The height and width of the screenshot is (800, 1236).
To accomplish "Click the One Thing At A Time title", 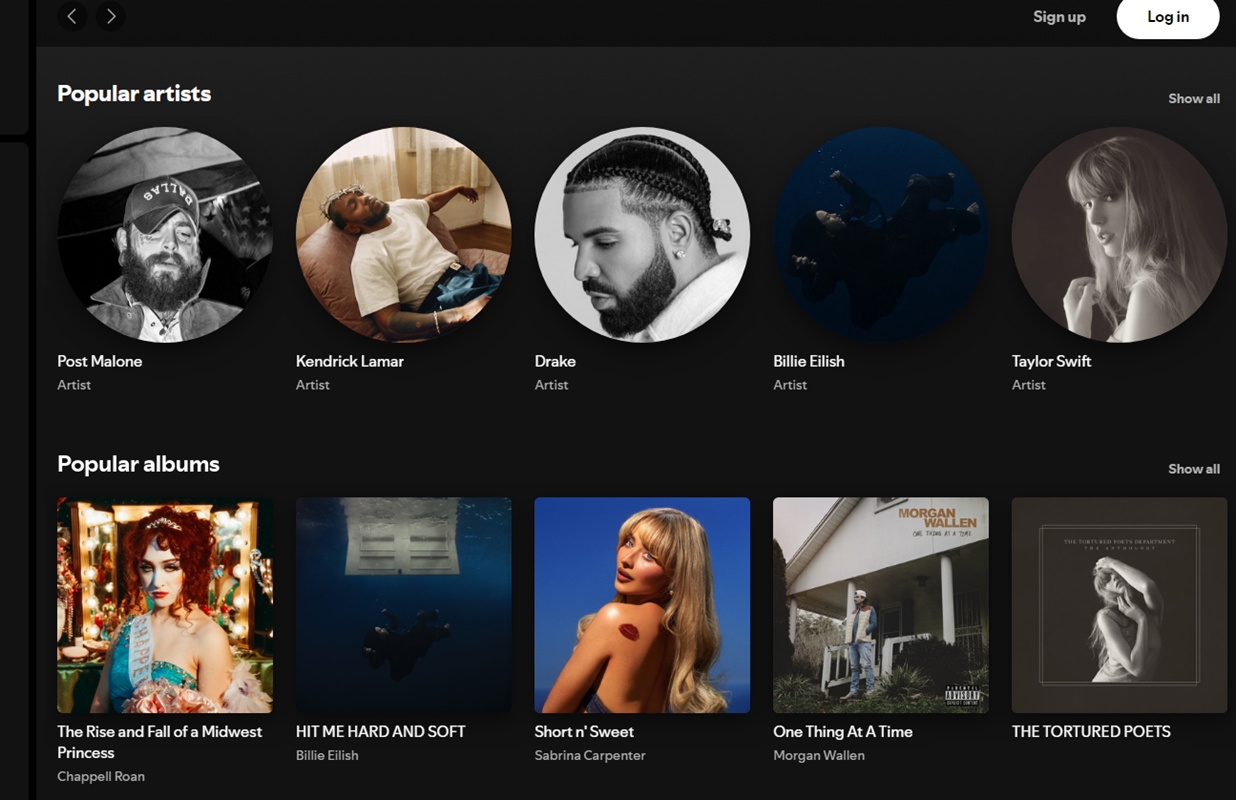I will [x=843, y=732].
